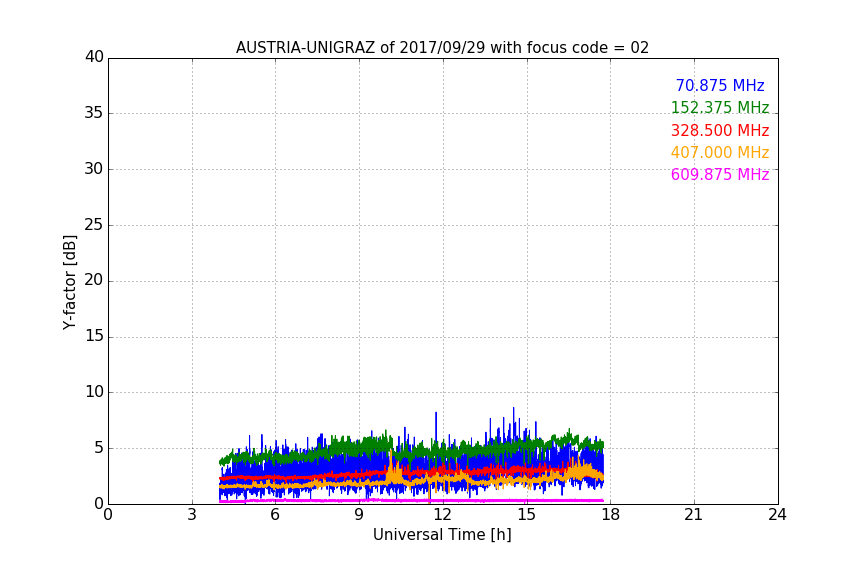864x576 pixels.
Task: Click the x-axis tick value 21
Action: (x=694, y=515)
